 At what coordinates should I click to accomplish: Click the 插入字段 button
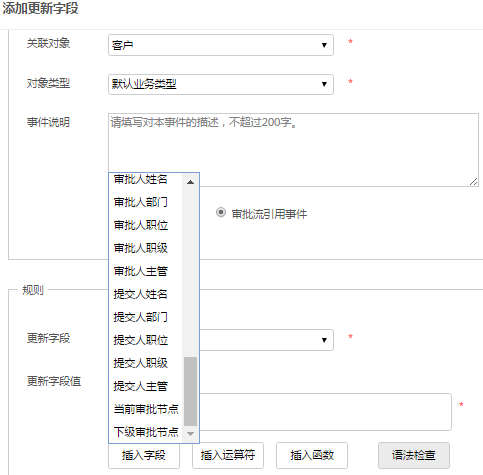pos(144,455)
